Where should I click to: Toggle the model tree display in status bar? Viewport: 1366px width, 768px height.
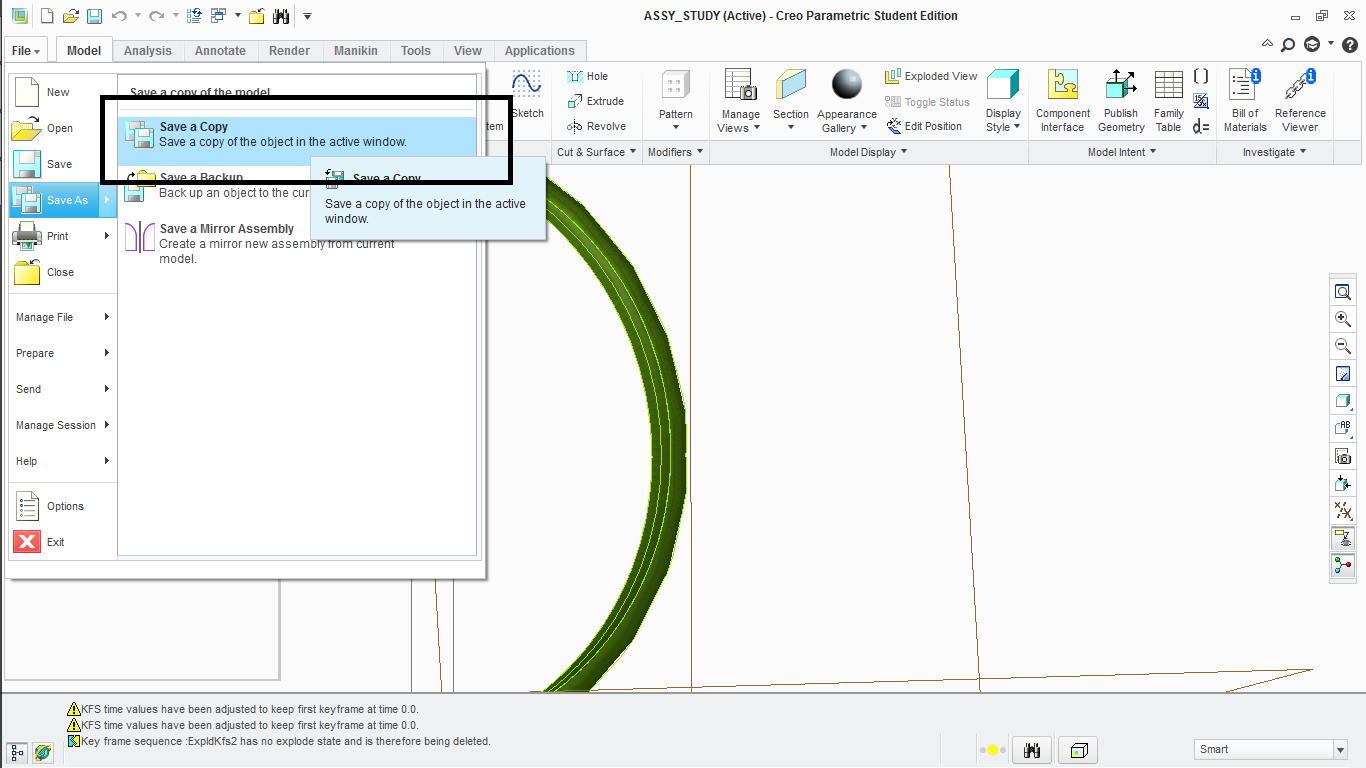(x=18, y=751)
